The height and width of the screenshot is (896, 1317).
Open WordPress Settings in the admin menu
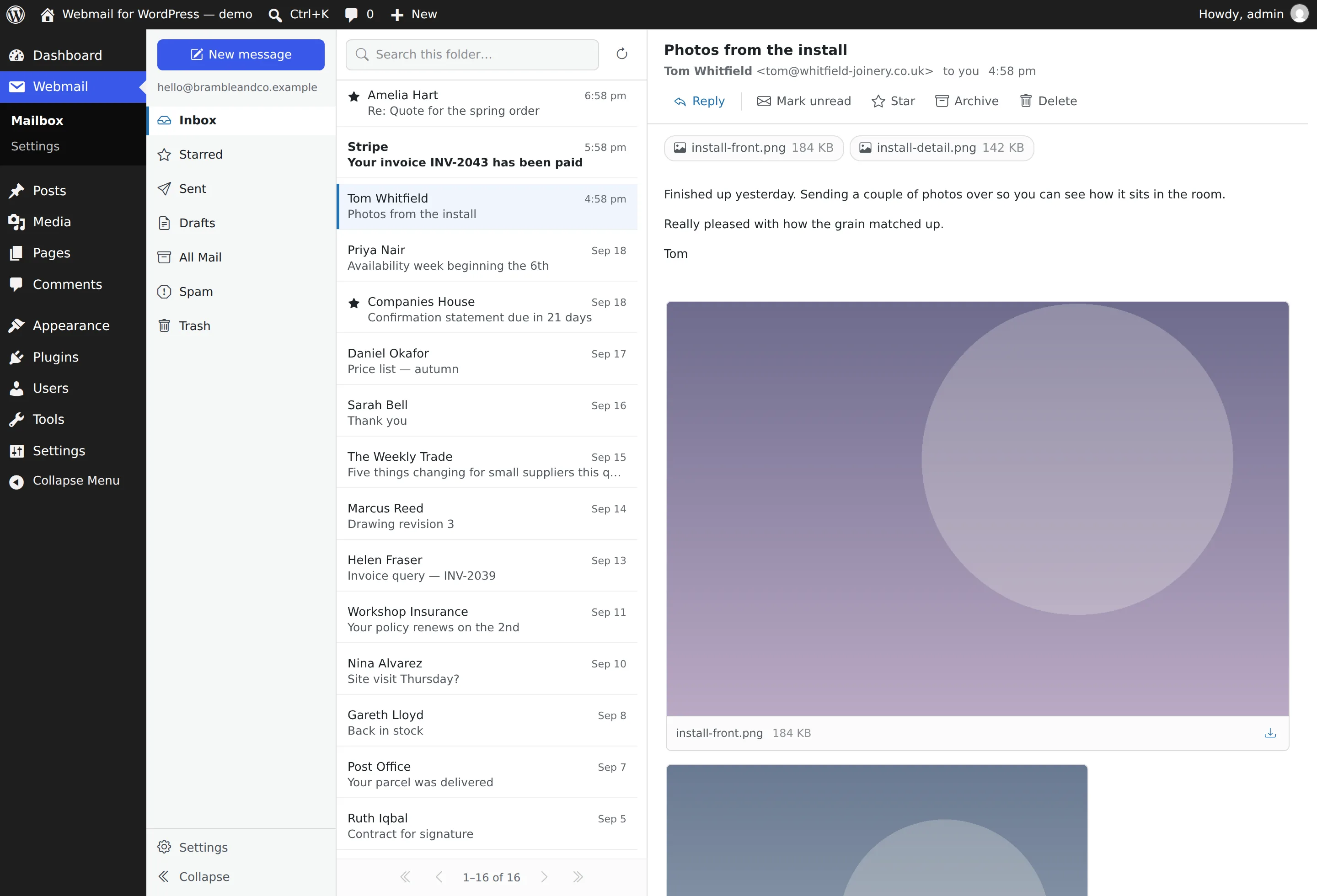(73, 451)
